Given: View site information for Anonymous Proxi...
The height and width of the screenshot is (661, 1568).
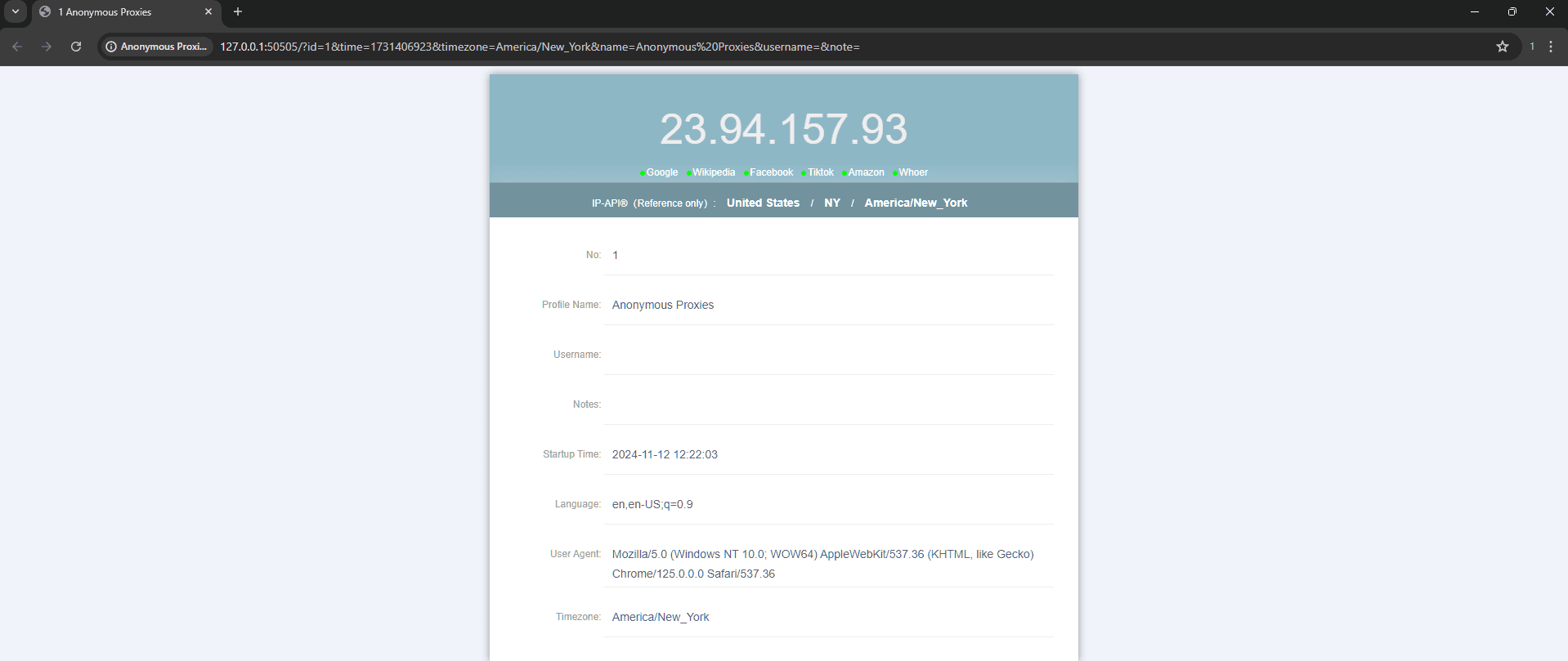Looking at the screenshot, I should pos(156,47).
